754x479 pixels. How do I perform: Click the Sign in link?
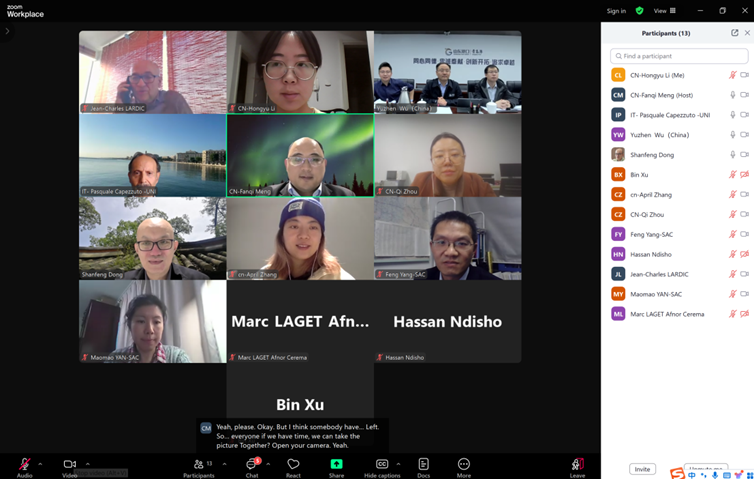[616, 11]
